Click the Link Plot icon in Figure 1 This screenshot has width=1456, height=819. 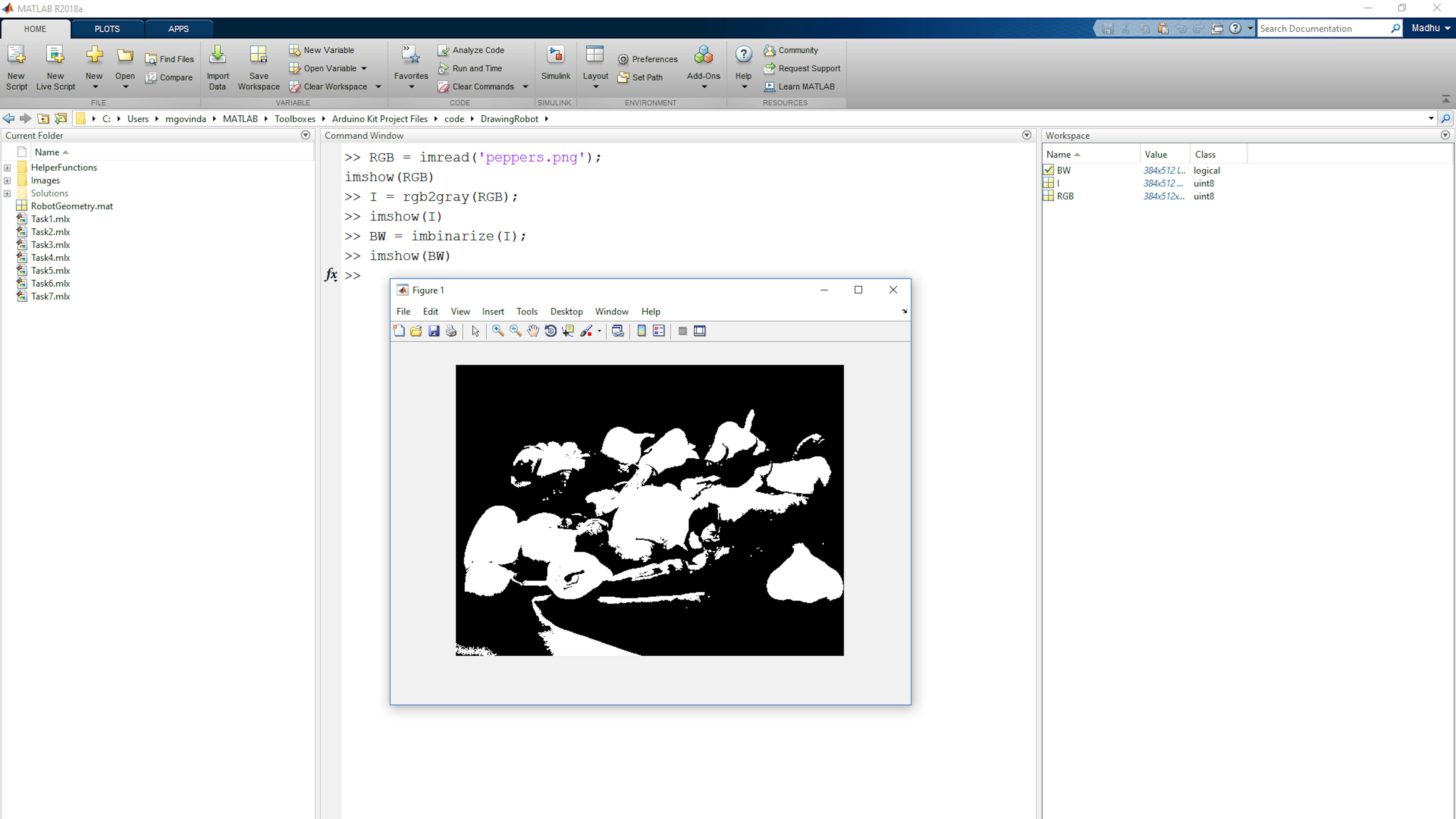[x=618, y=331]
